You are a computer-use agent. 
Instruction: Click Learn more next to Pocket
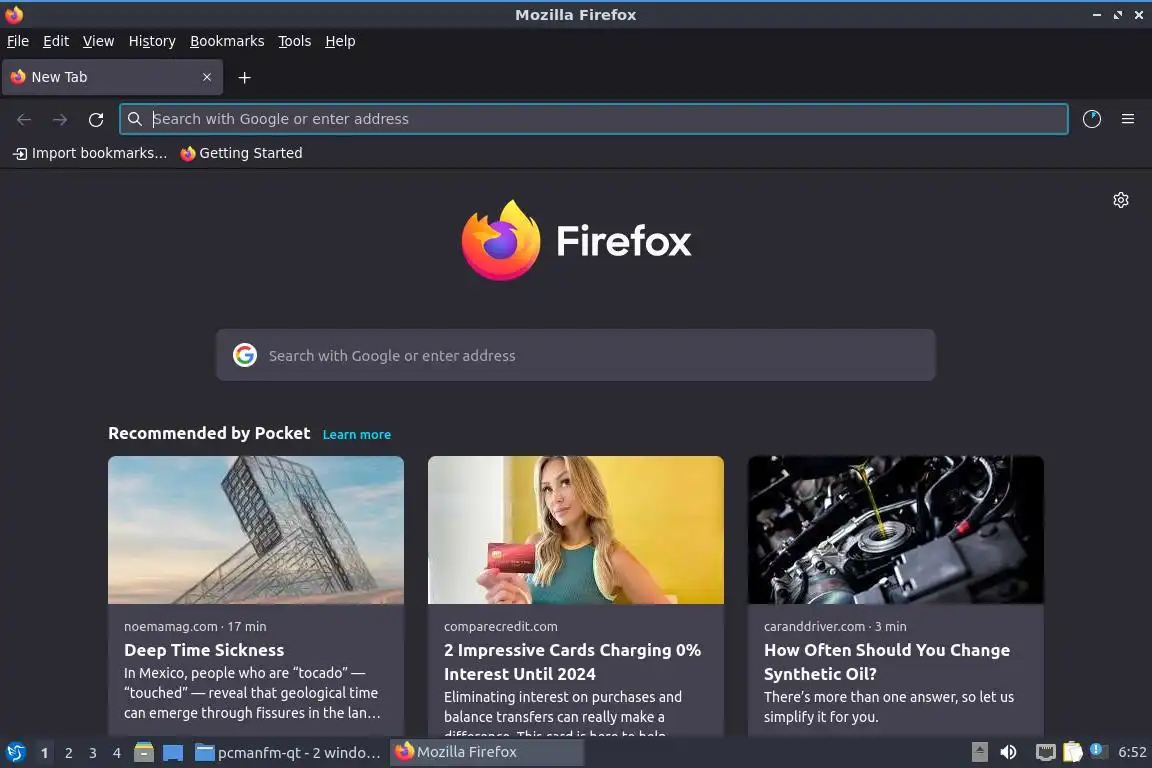356,434
